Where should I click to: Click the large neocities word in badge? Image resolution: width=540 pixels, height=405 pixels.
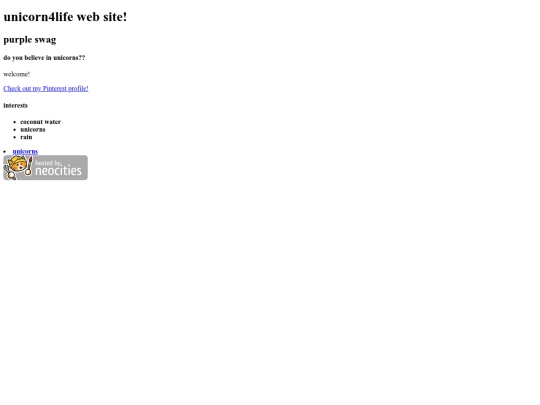point(59,170)
